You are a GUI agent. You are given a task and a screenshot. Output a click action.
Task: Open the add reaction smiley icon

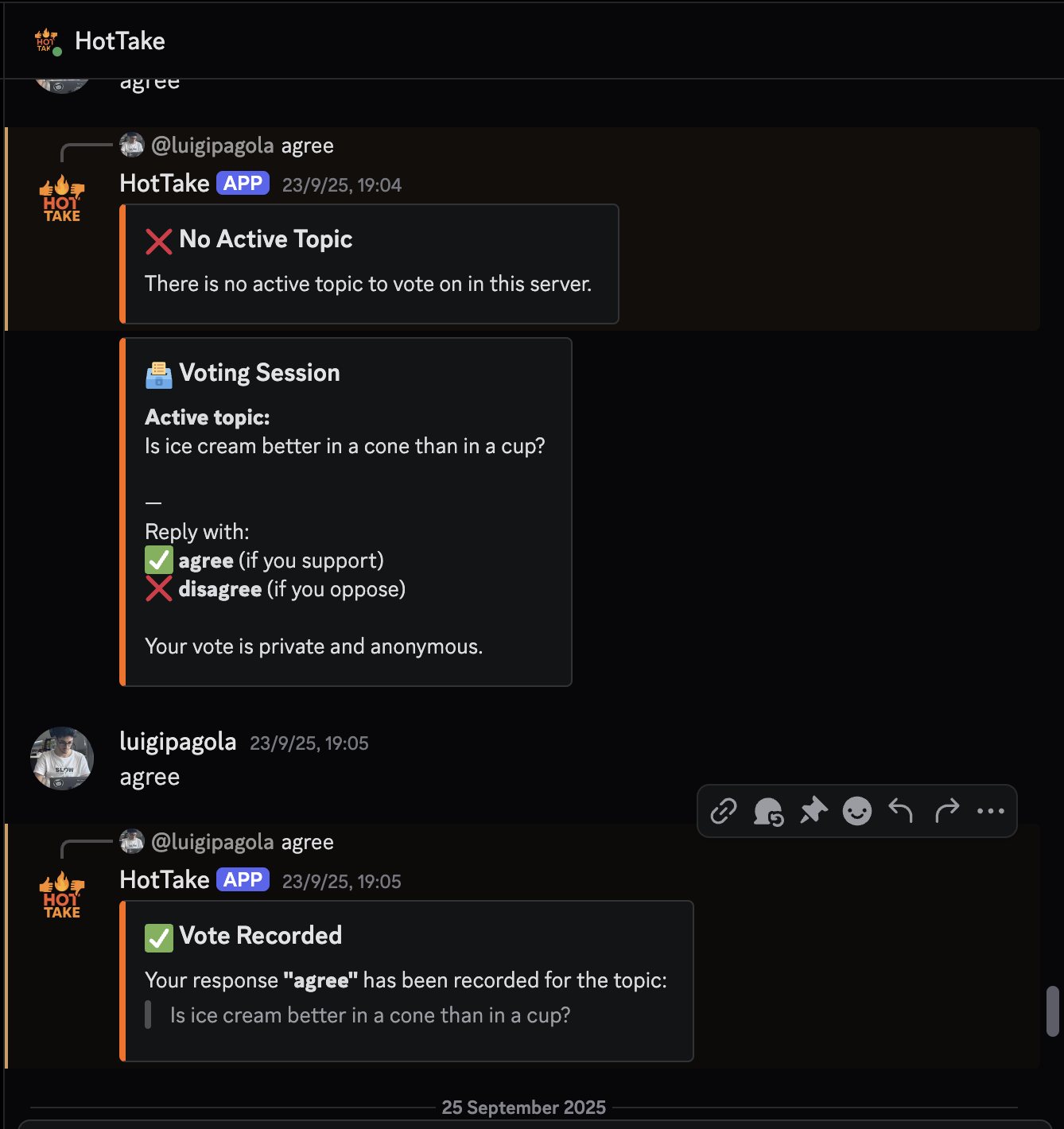pos(856,811)
